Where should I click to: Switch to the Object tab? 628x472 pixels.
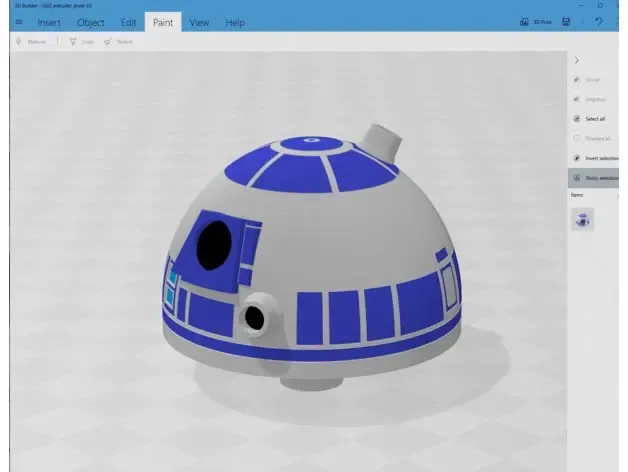tap(91, 22)
